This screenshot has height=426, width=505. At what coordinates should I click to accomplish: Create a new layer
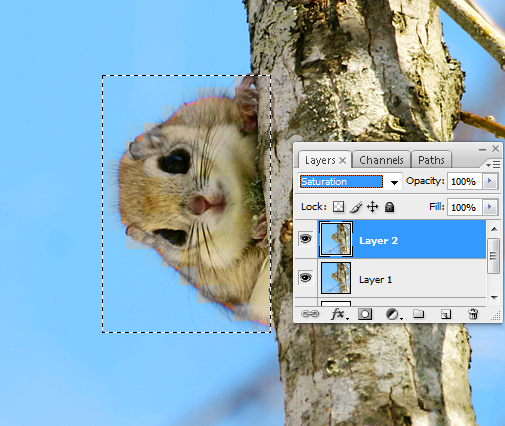tap(446, 314)
